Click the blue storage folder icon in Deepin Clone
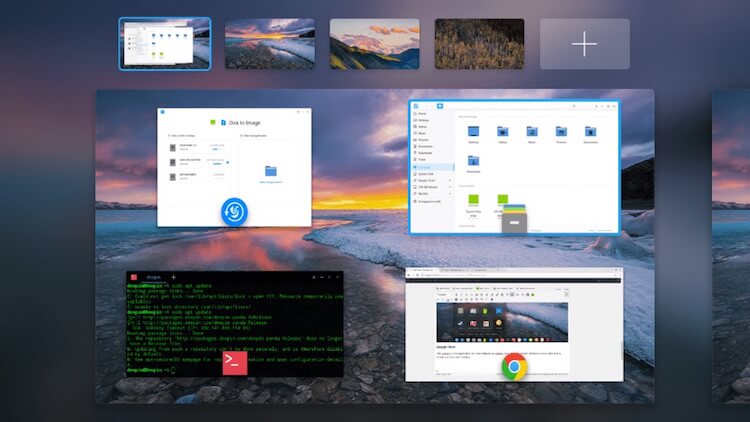This screenshot has height=422, width=750. 271,171
